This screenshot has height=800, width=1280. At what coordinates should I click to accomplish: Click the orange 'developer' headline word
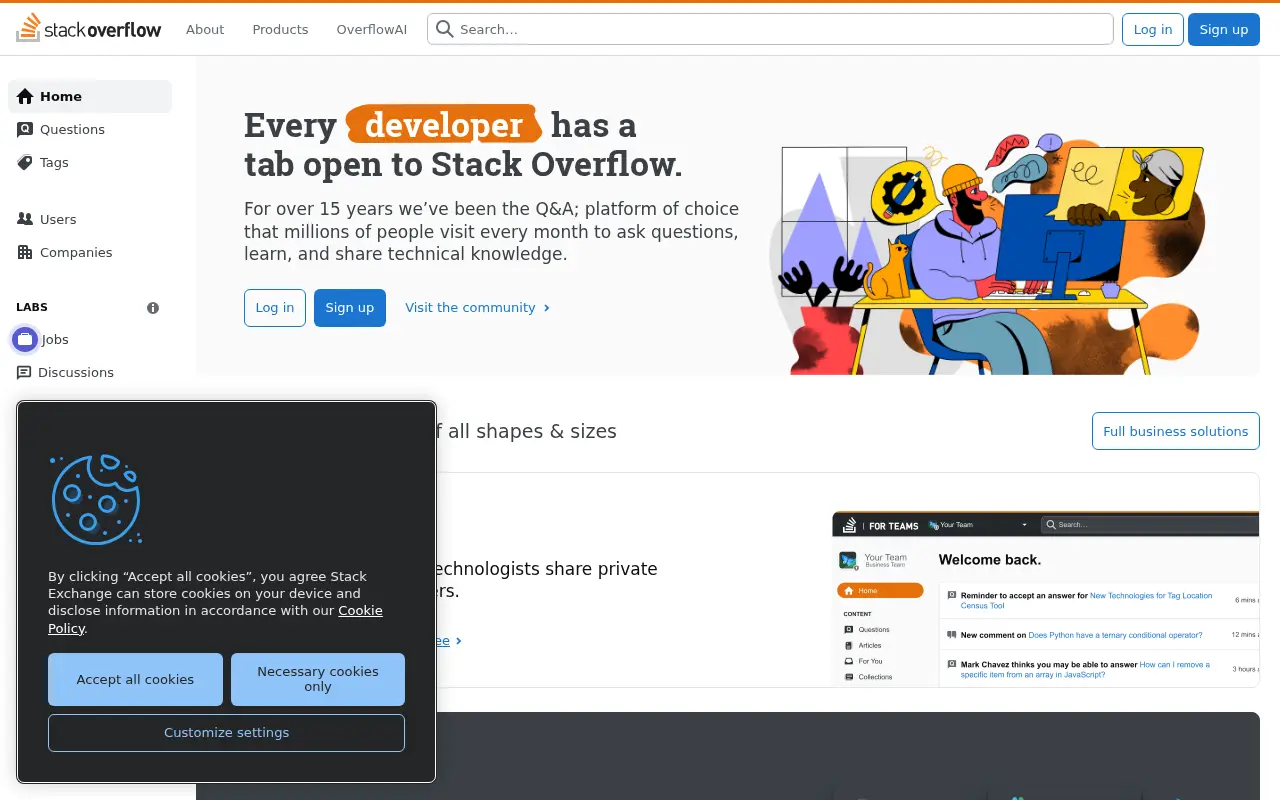click(444, 125)
